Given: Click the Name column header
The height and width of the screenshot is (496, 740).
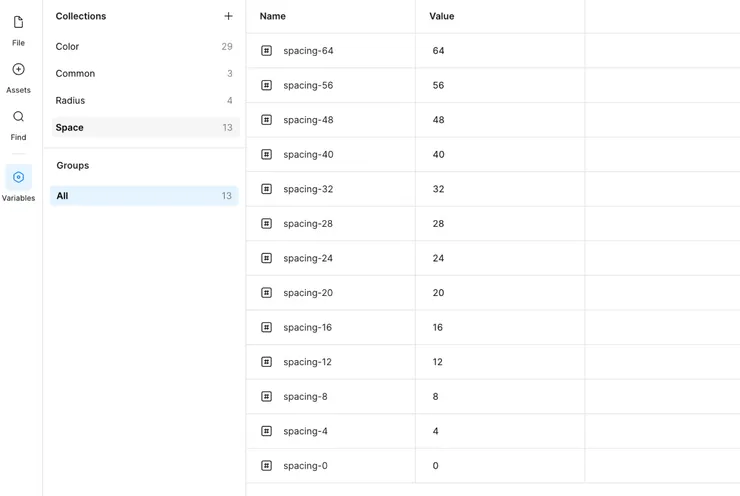Looking at the screenshot, I should click(x=273, y=16).
